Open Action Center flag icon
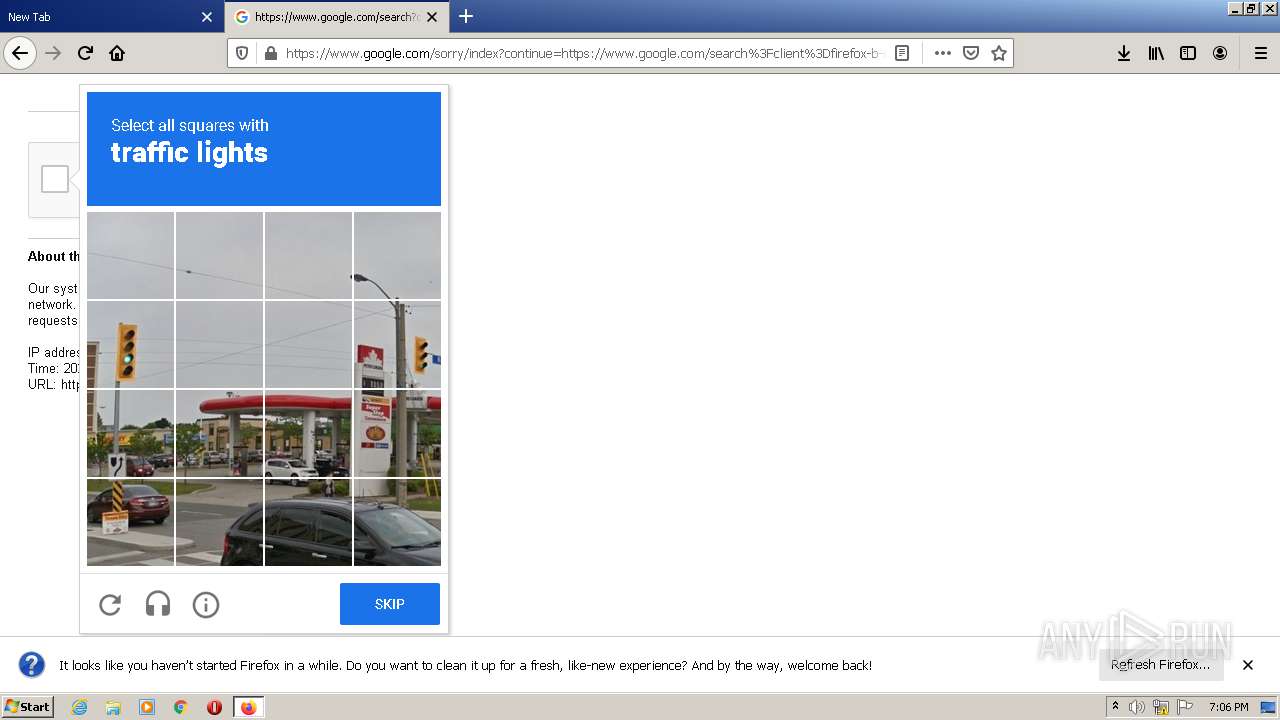 click(1185, 707)
